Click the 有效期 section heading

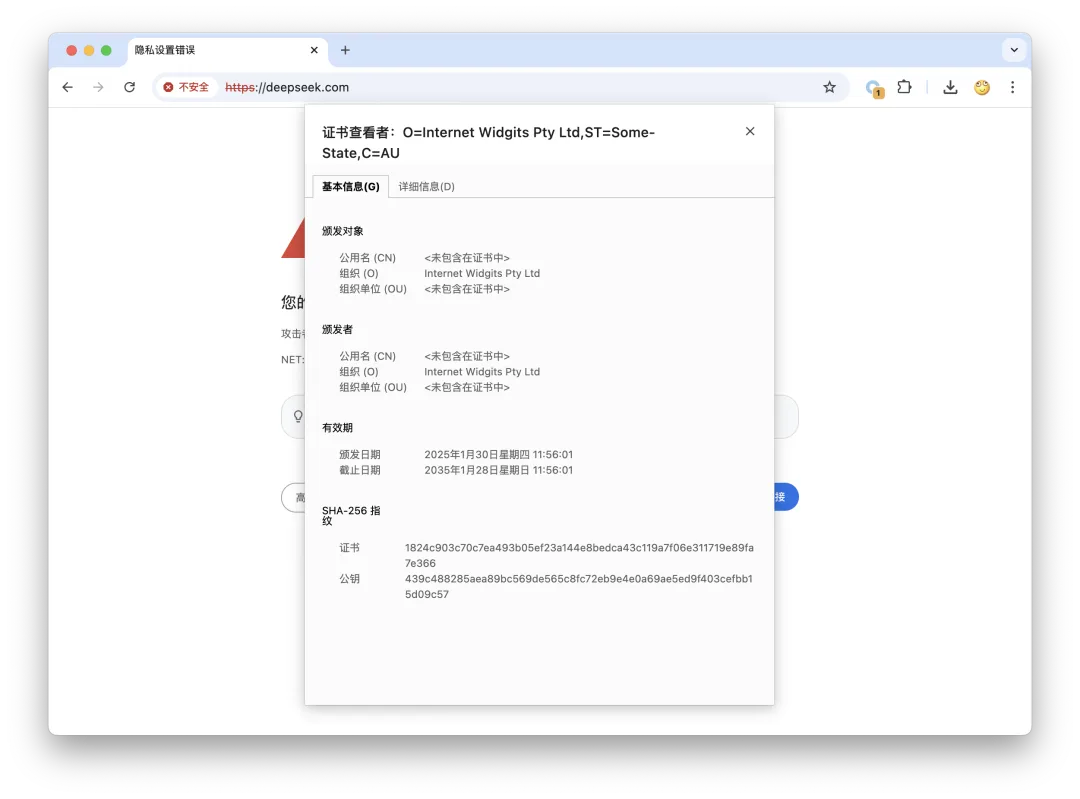[337, 428]
